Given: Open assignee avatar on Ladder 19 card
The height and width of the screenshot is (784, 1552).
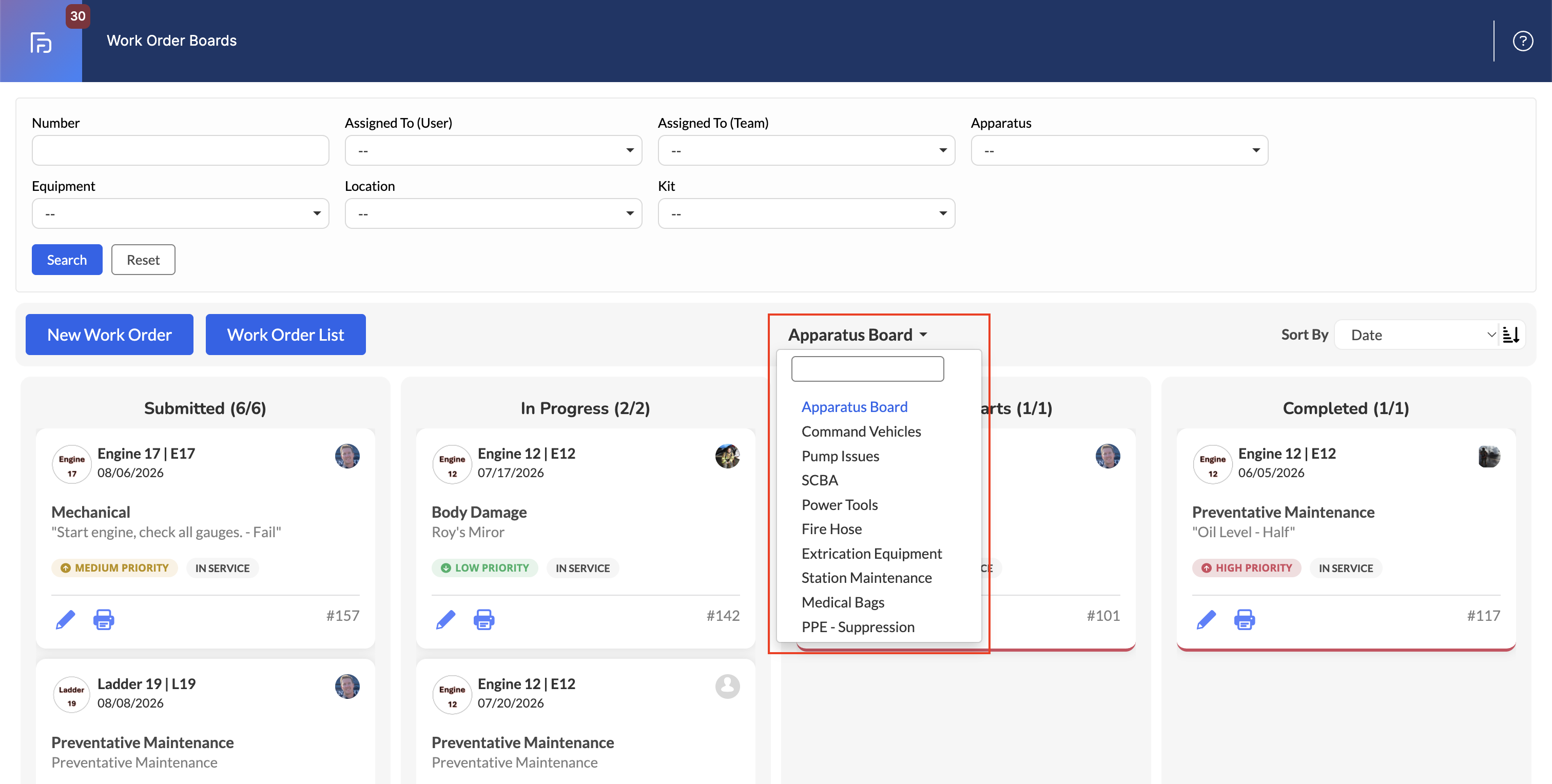Looking at the screenshot, I should (x=347, y=687).
